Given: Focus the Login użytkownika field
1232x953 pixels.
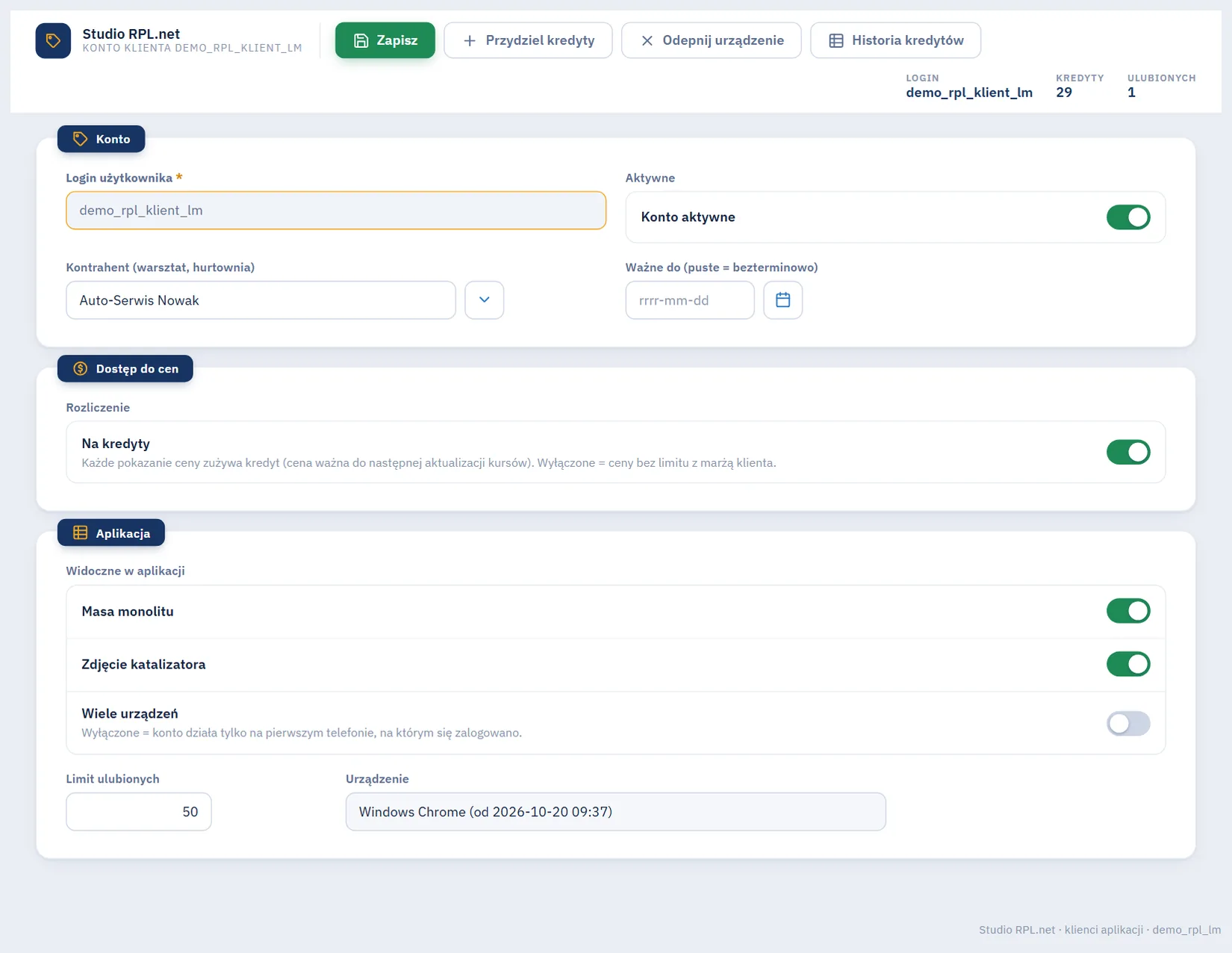Looking at the screenshot, I should 336,211.
